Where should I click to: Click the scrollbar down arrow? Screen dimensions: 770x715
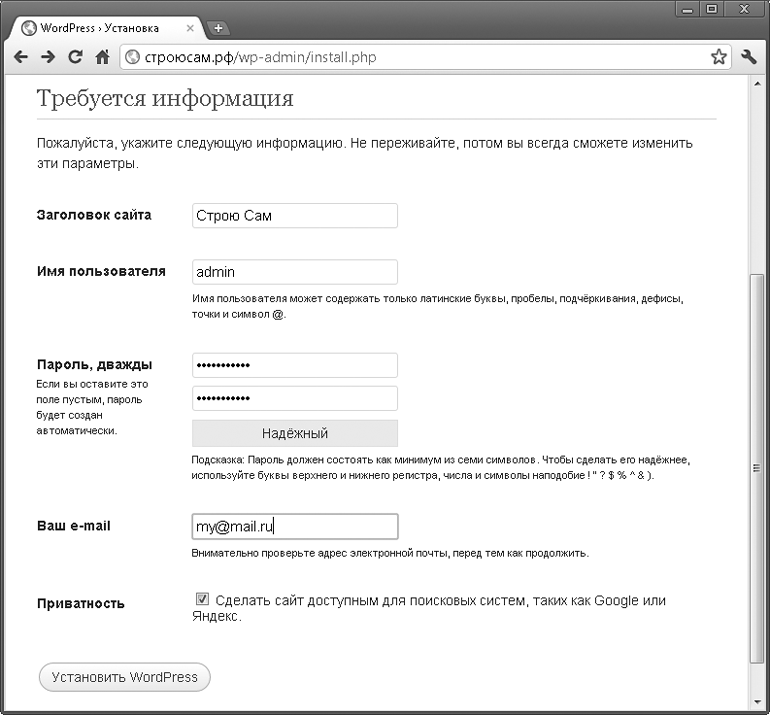(757, 702)
